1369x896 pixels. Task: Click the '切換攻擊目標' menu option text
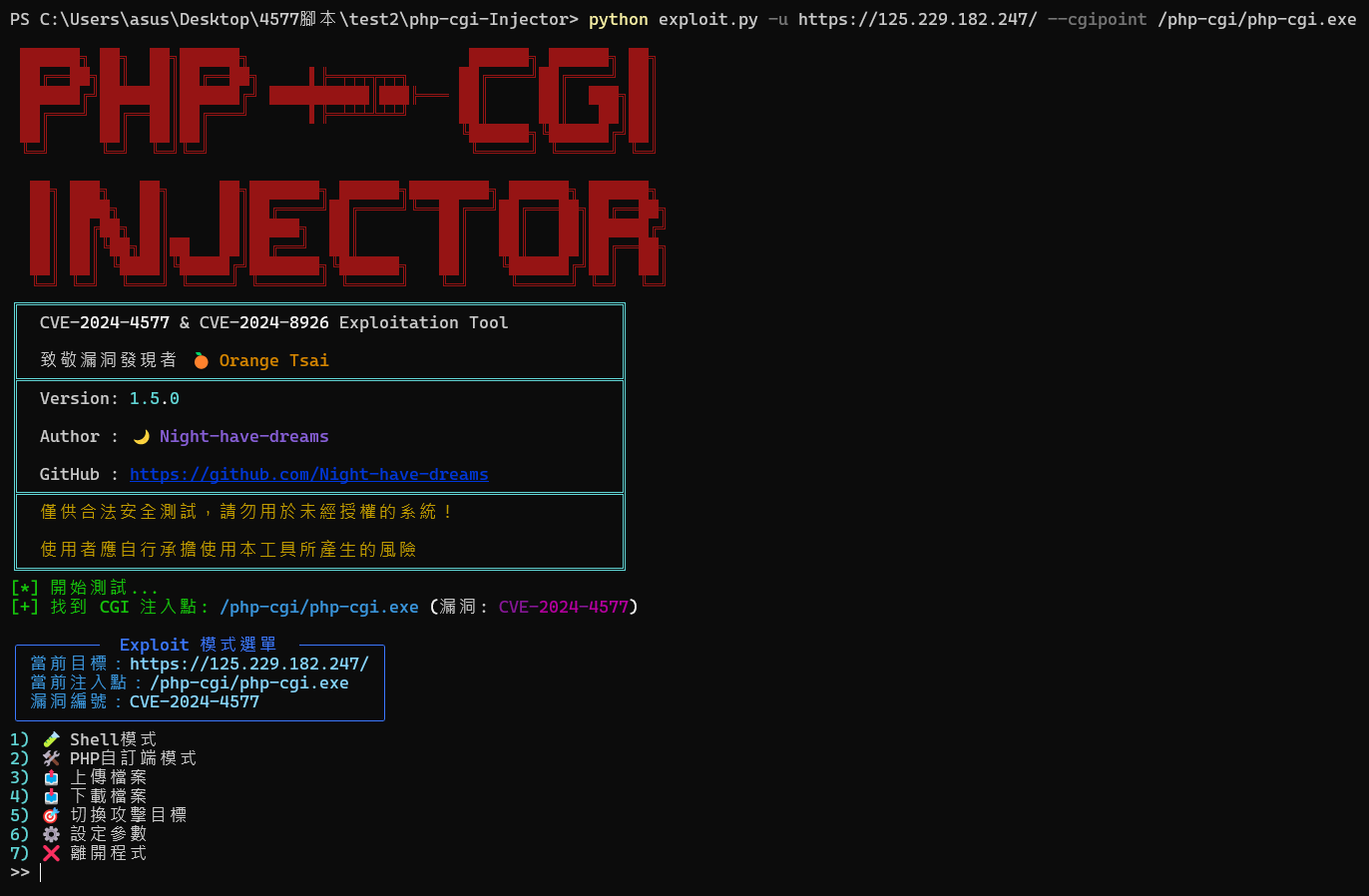(x=128, y=815)
